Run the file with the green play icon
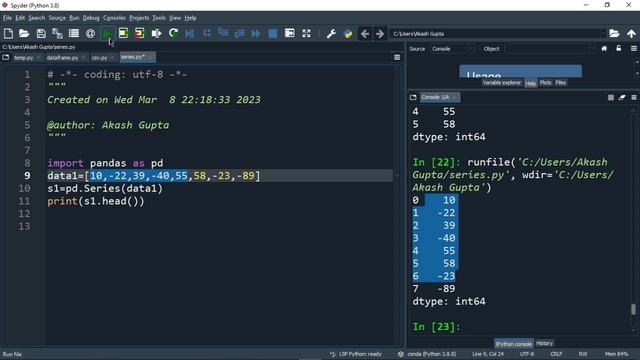This screenshot has width=640, height=360. [107, 33]
